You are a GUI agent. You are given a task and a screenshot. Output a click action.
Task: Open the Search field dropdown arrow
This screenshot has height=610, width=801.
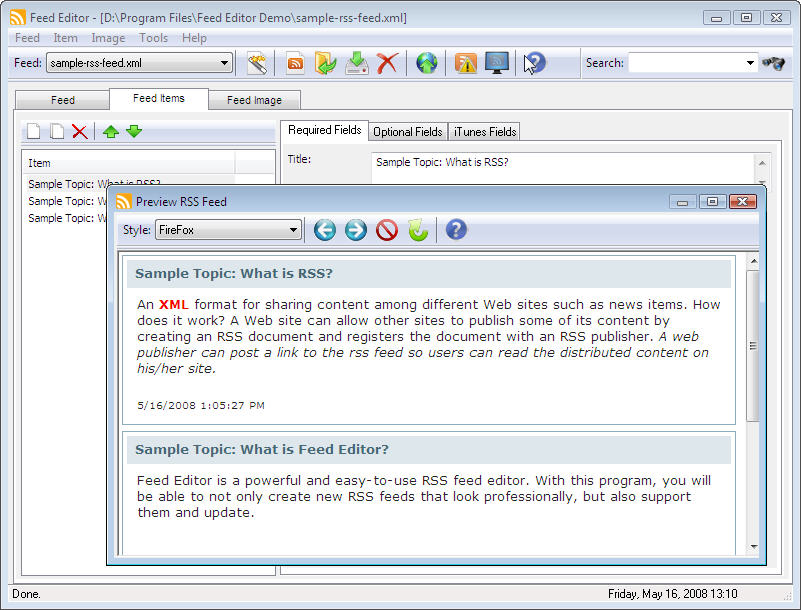tap(750, 63)
